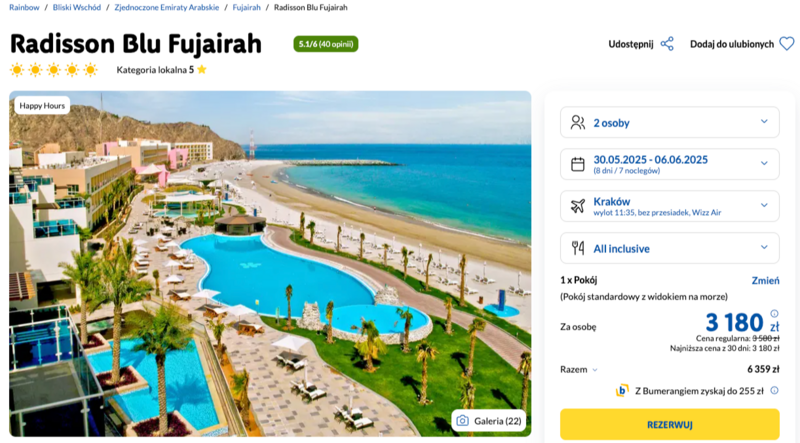The height and width of the screenshot is (443, 800).
Task: Click the info icon next to Bumerang offer
Action: (774, 390)
